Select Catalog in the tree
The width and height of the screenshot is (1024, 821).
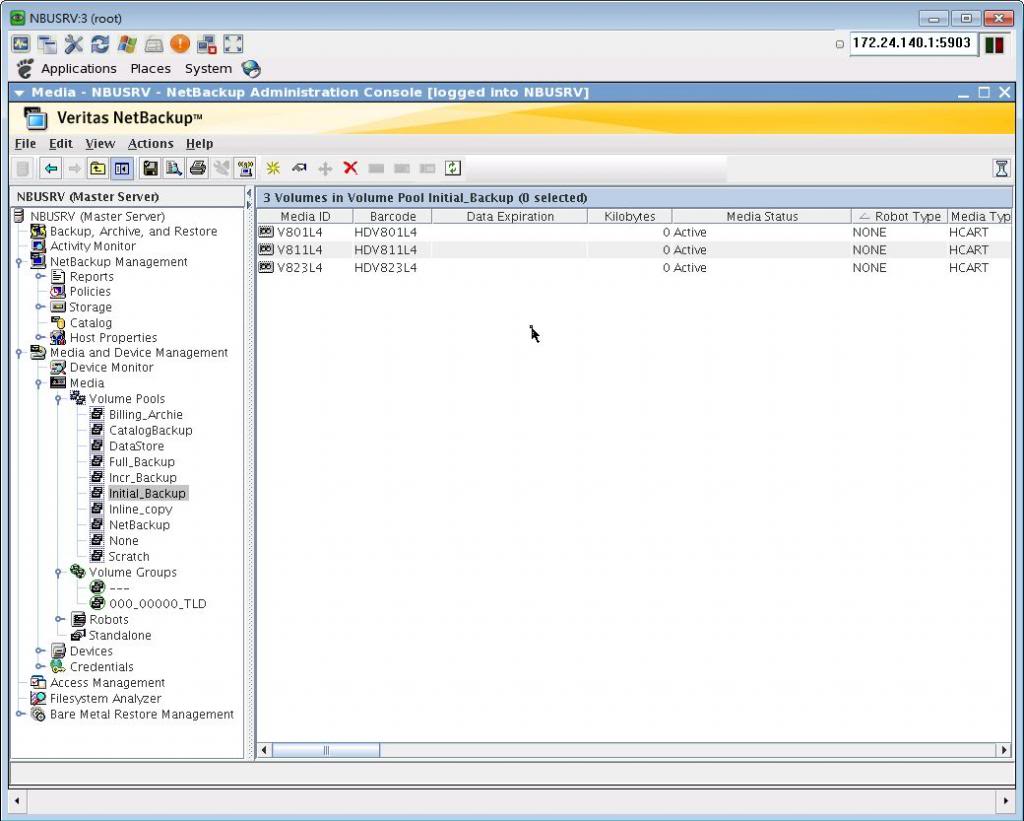pyautogui.click(x=91, y=323)
